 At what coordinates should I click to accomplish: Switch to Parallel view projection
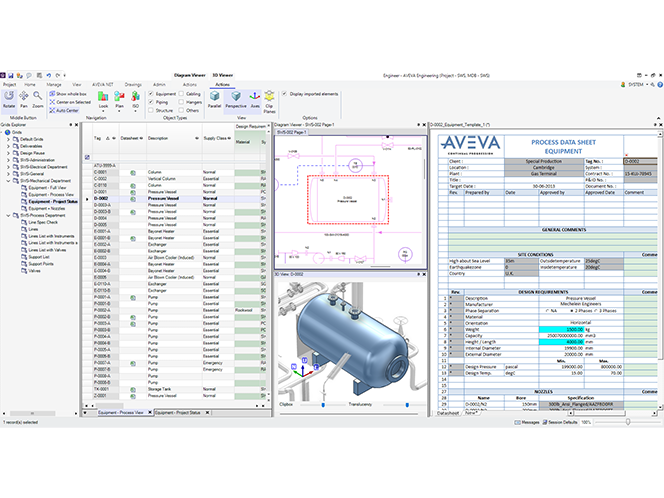coord(215,99)
